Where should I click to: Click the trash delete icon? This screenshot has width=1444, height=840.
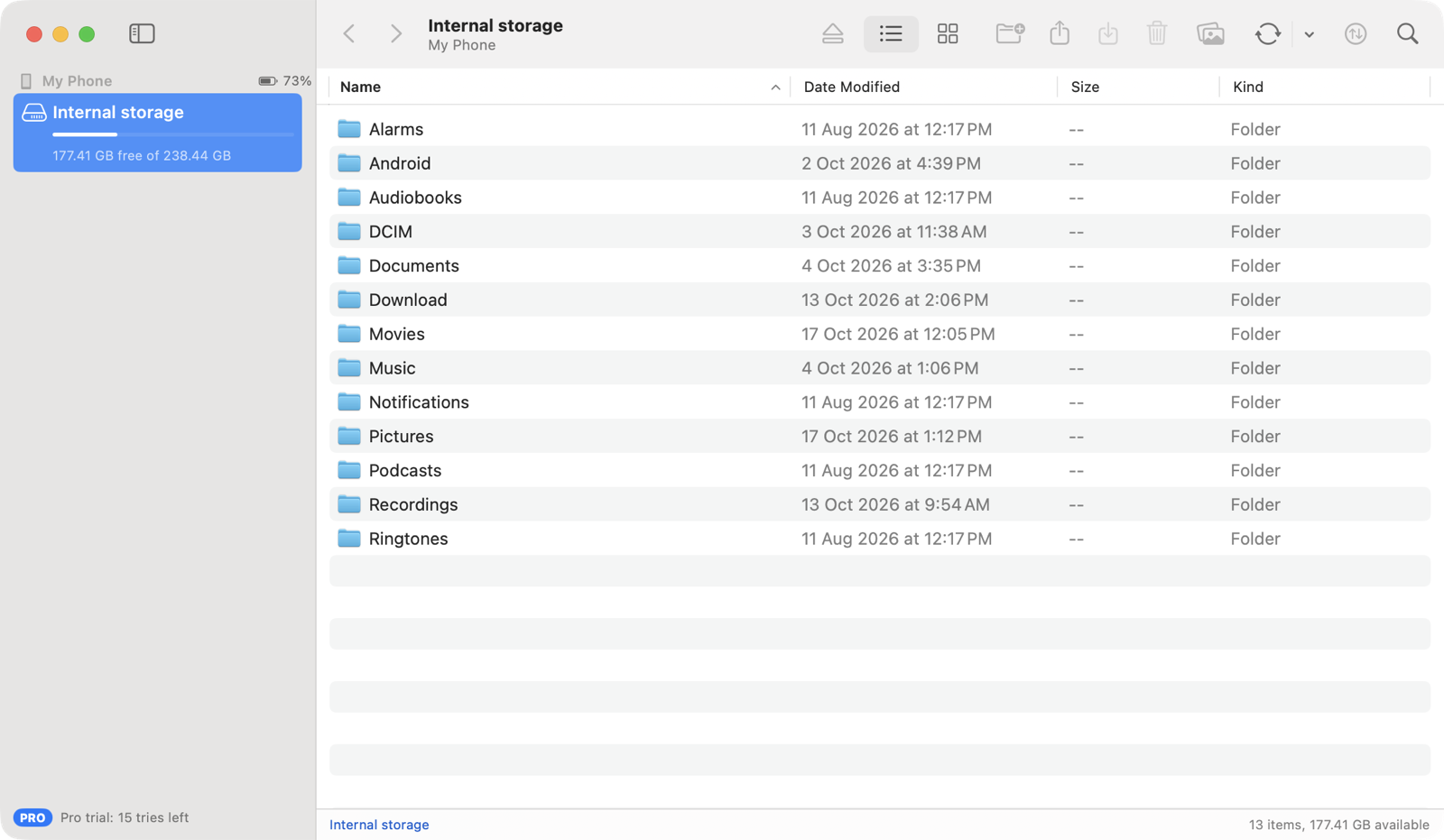pyautogui.click(x=1157, y=34)
